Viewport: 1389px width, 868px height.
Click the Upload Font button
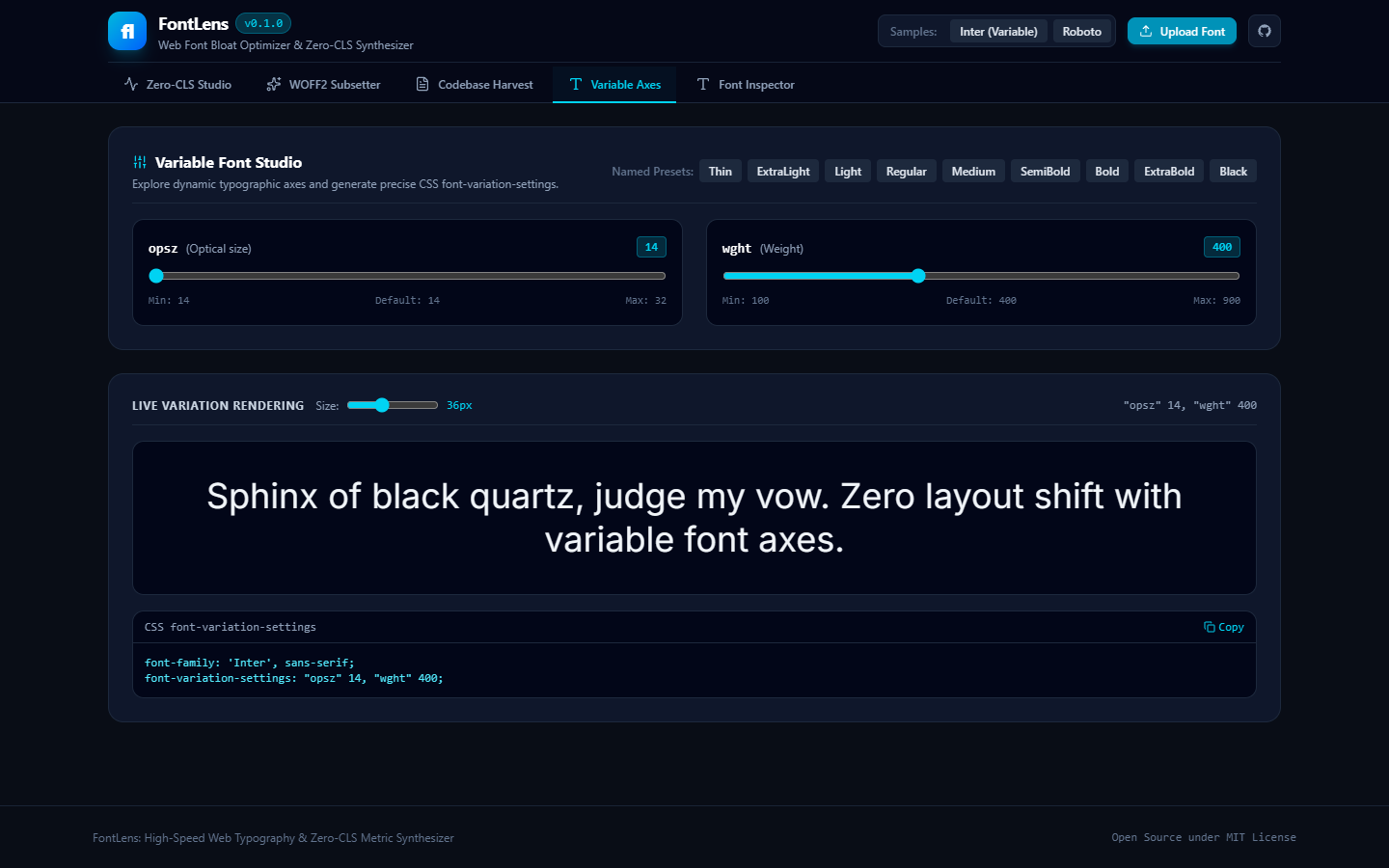pos(1182,31)
